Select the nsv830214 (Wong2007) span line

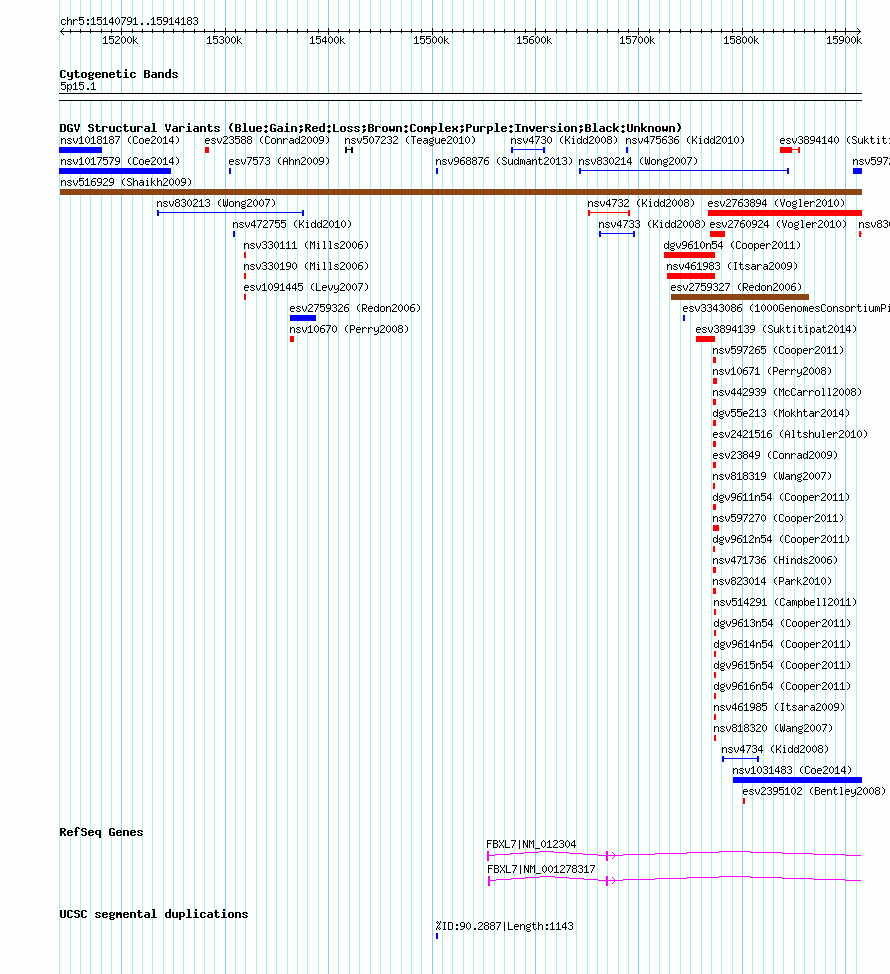click(x=684, y=171)
